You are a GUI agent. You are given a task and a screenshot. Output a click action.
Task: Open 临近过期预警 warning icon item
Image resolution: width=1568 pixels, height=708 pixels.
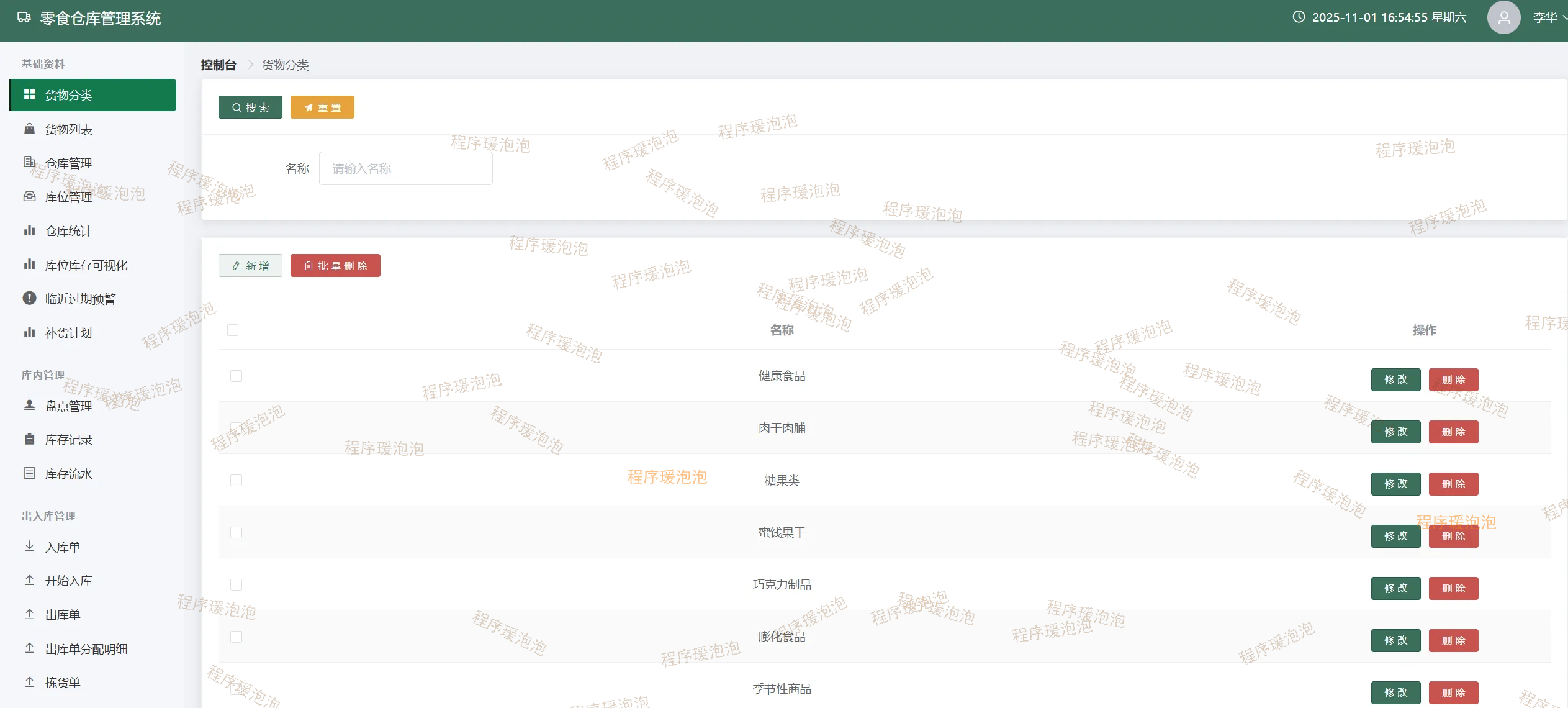pyautogui.click(x=29, y=298)
